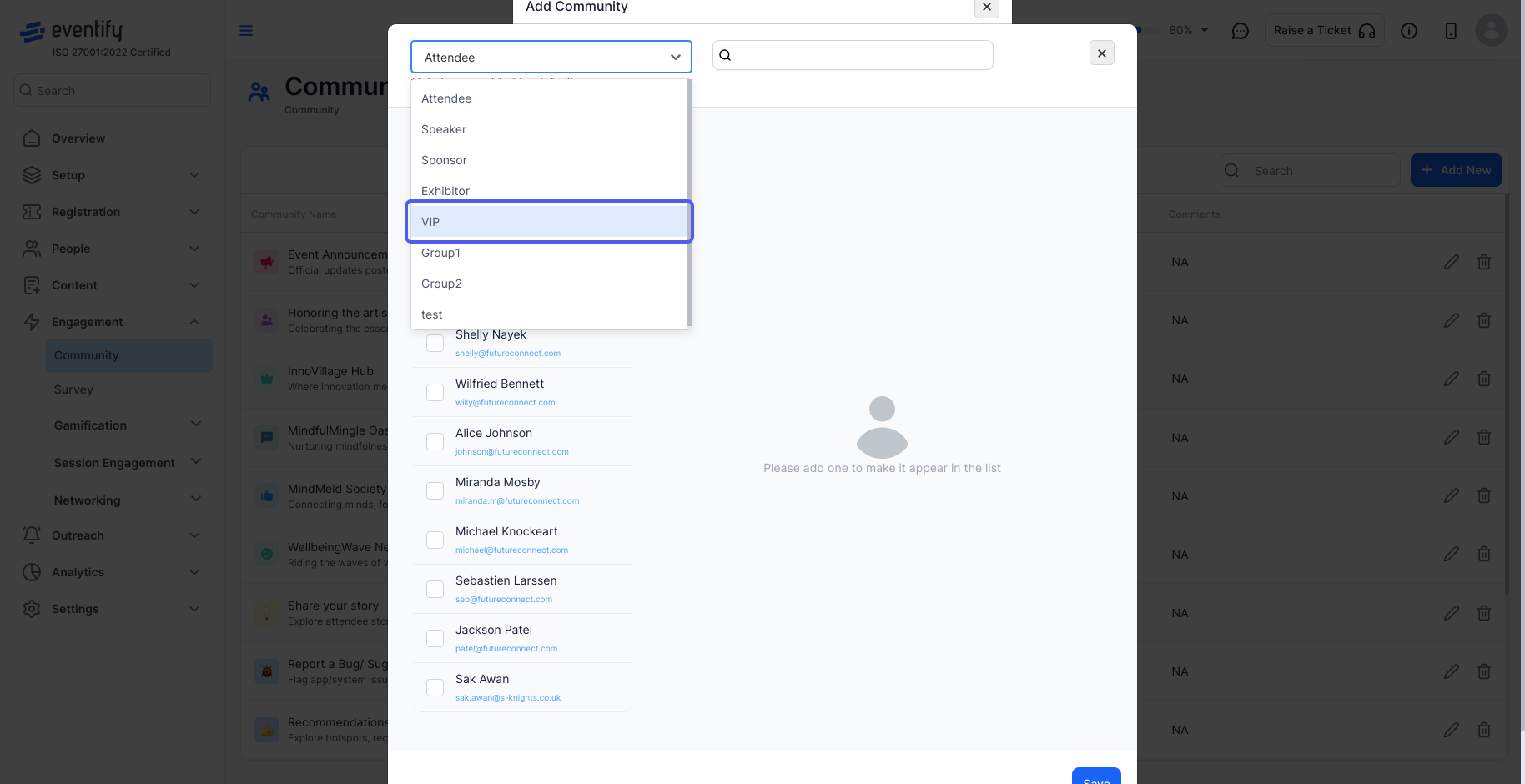The image size is (1525, 784).
Task: Check Jackson Patel box
Action: pos(435,638)
